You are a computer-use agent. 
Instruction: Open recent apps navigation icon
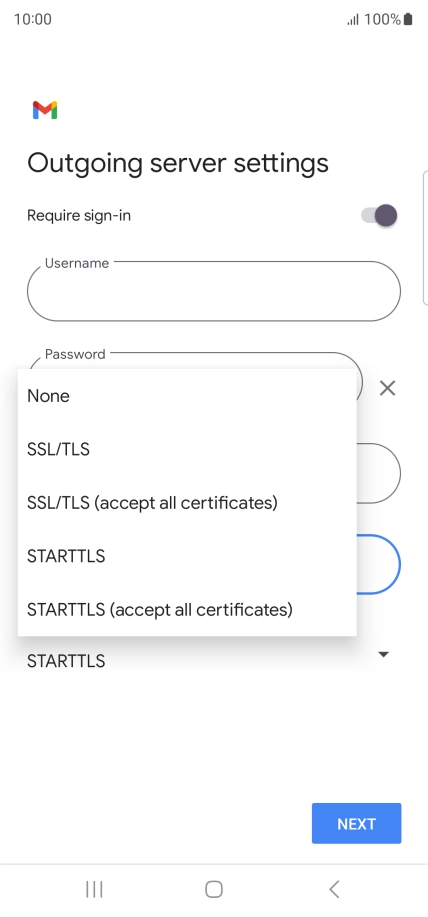point(94,889)
